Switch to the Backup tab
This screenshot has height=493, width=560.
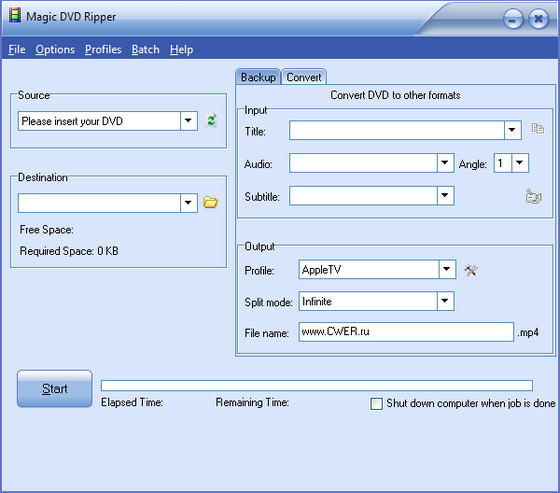click(x=258, y=77)
